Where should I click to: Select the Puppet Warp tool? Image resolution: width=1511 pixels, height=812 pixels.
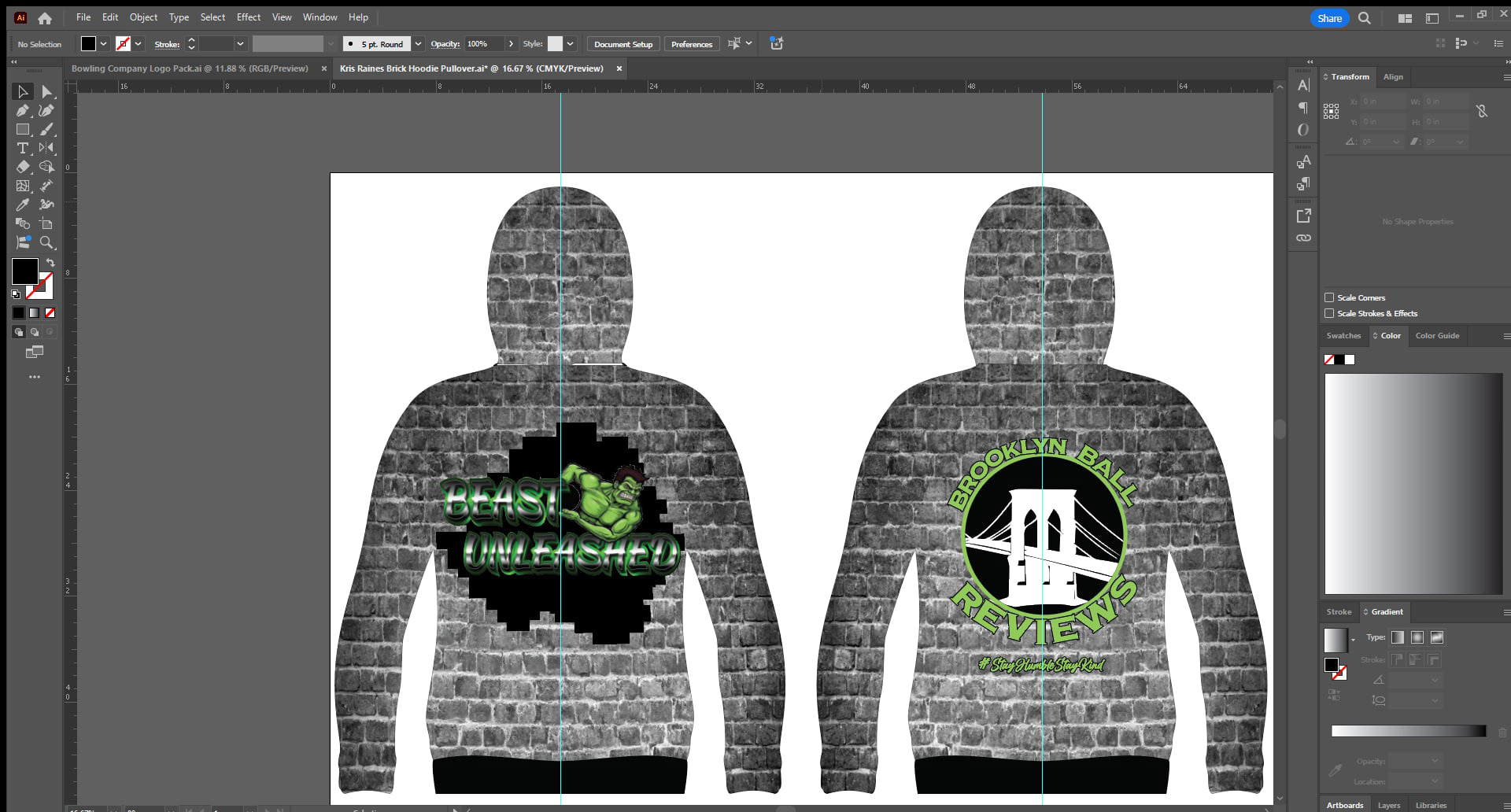tap(46, 205)
